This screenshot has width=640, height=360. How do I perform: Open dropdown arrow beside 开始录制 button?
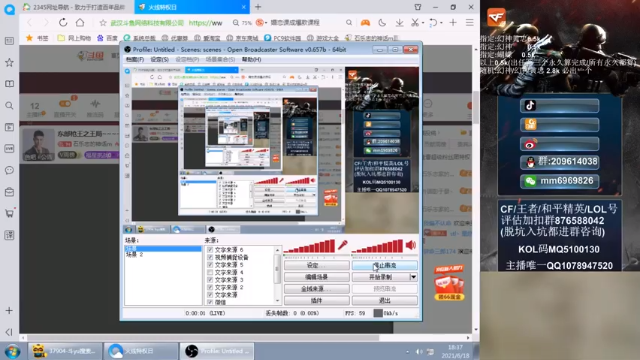click(413, 277)
